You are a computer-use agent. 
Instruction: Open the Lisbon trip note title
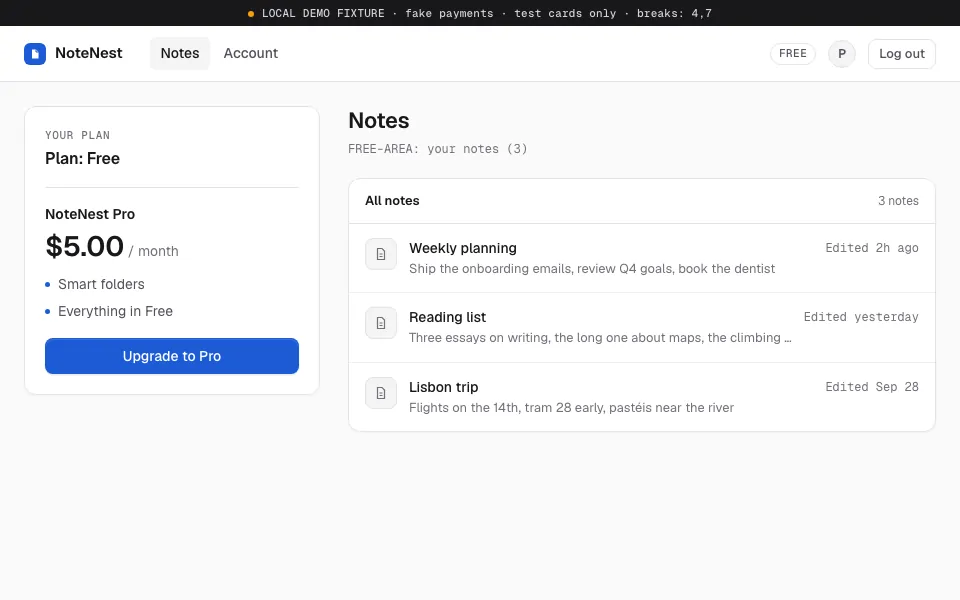pyautogui.click(x=444, y=387)
